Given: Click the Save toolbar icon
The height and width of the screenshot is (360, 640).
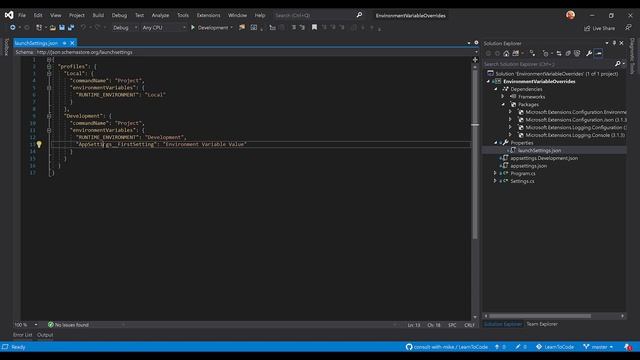Looking at the screenshot, I should point(62,28).
